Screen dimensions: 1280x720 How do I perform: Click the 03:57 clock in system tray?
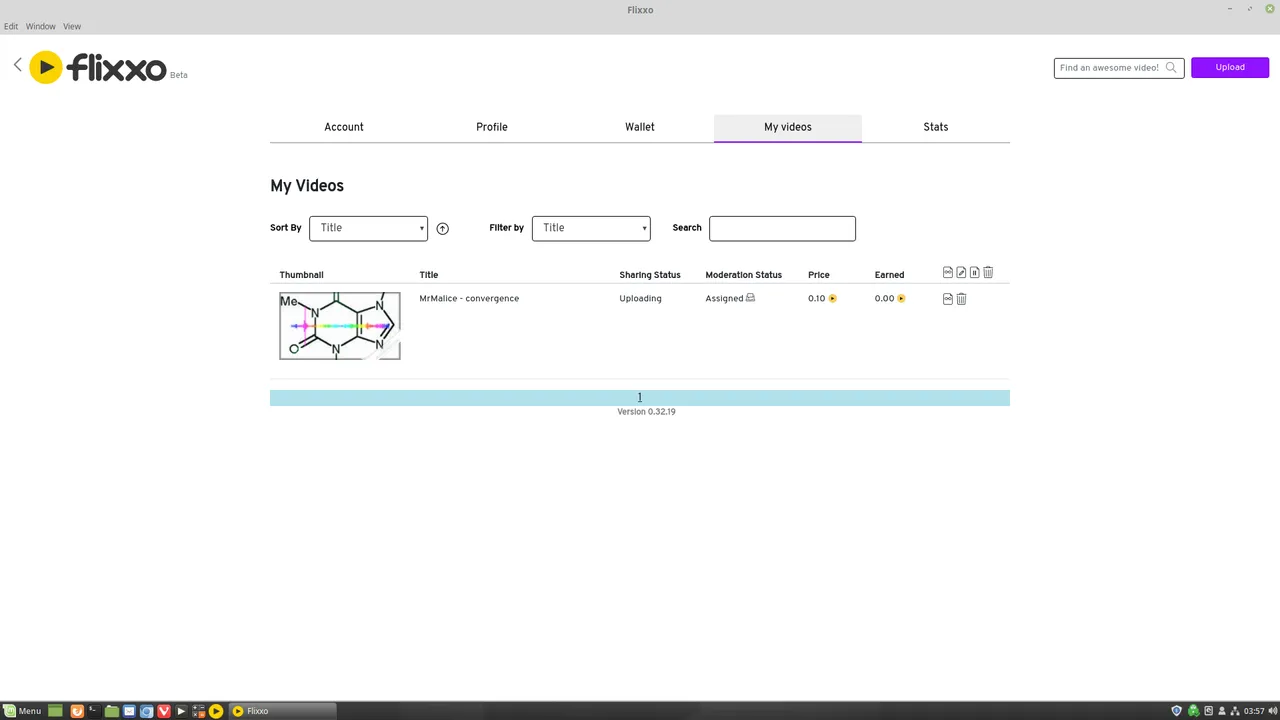1254,711
